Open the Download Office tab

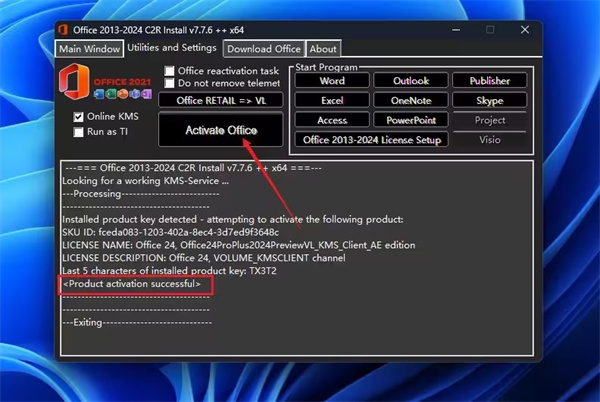[x=264, y=49]
